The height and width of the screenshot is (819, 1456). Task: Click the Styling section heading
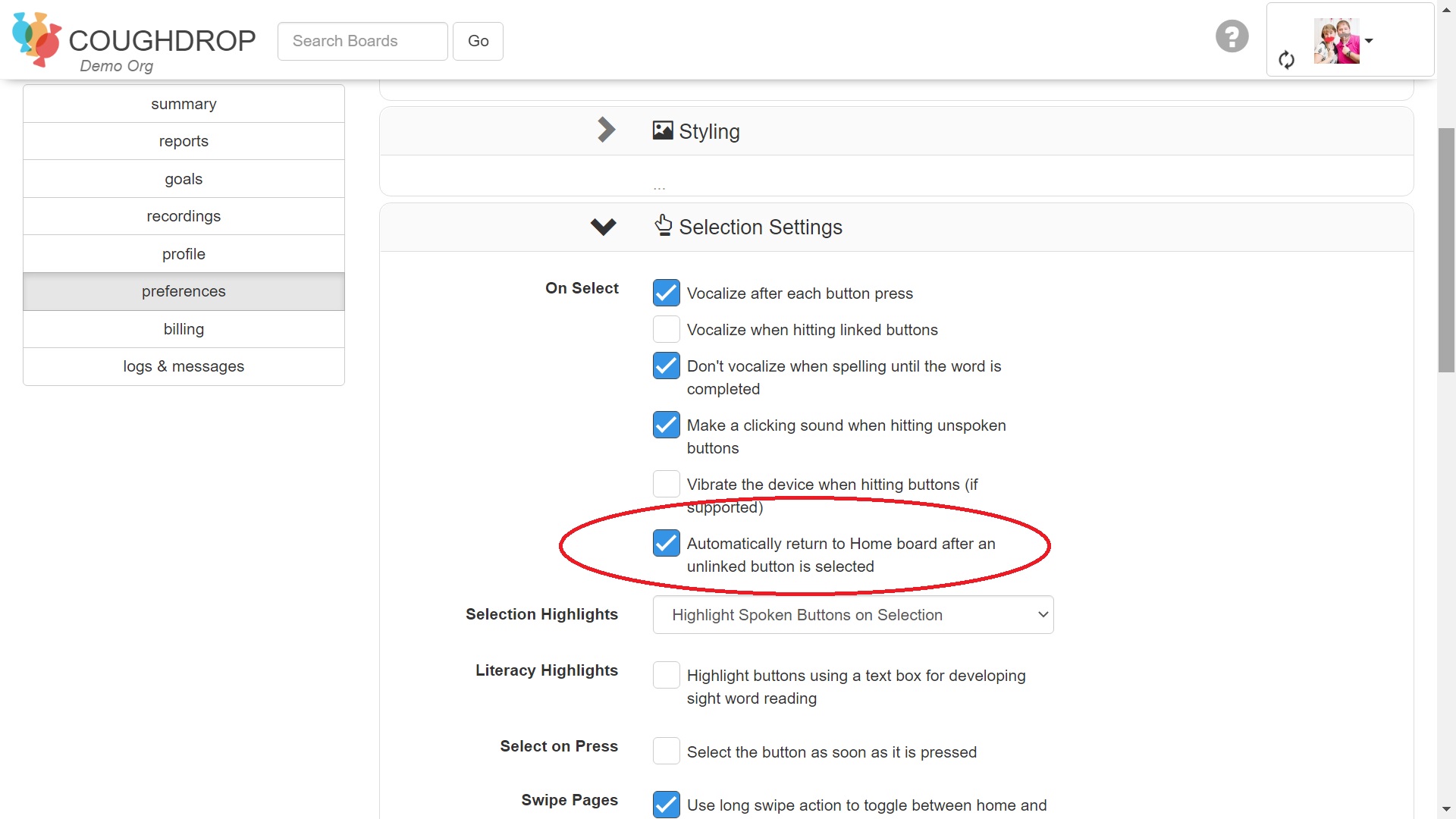coord(709,131)
